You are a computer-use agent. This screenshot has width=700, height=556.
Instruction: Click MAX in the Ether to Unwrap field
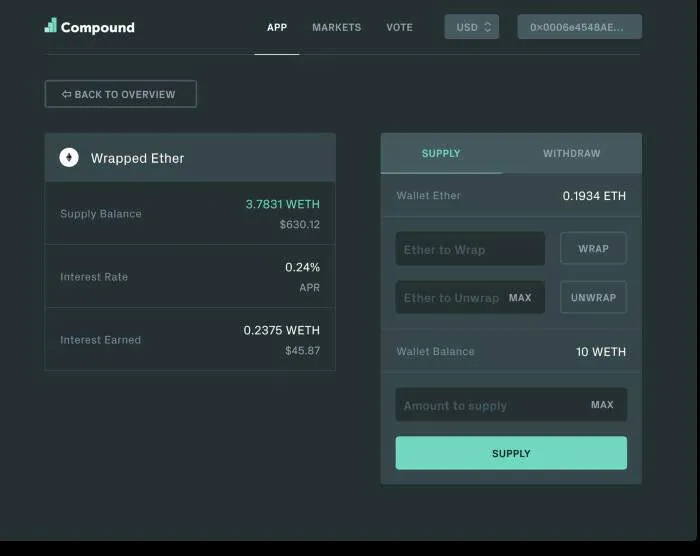point(520,297)
